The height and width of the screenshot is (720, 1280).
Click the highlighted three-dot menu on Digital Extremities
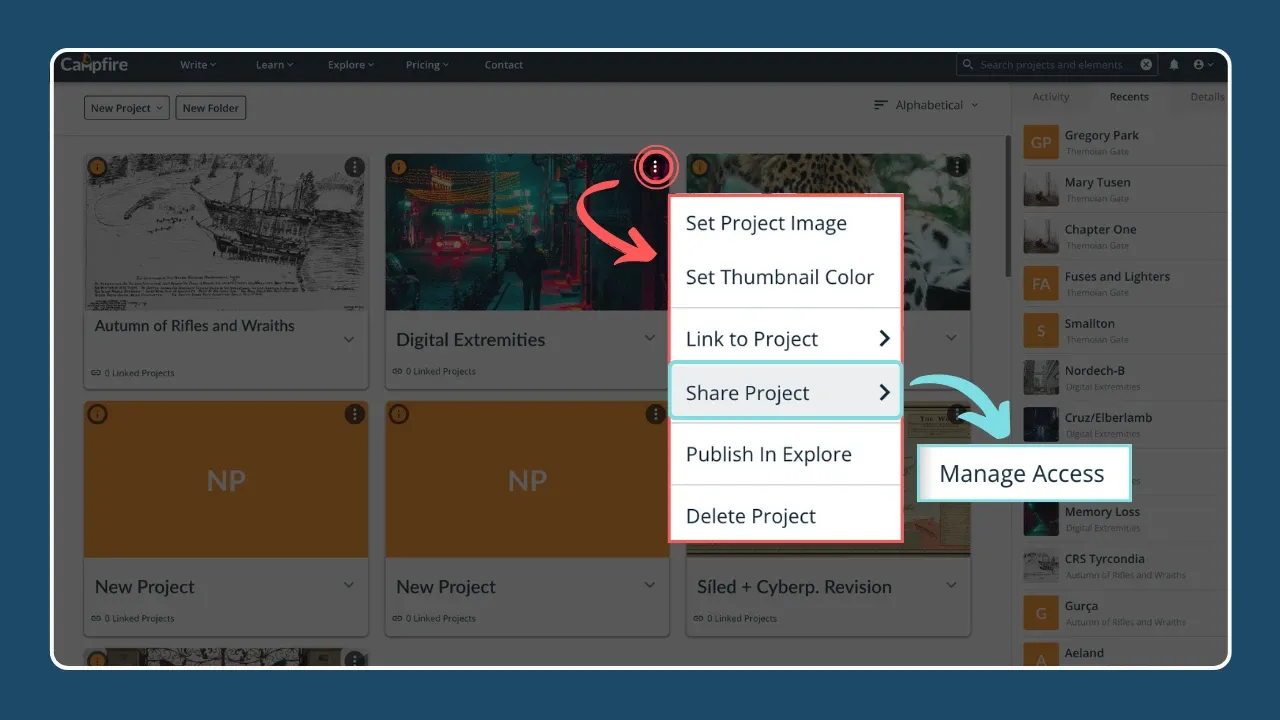coord(655,167)
